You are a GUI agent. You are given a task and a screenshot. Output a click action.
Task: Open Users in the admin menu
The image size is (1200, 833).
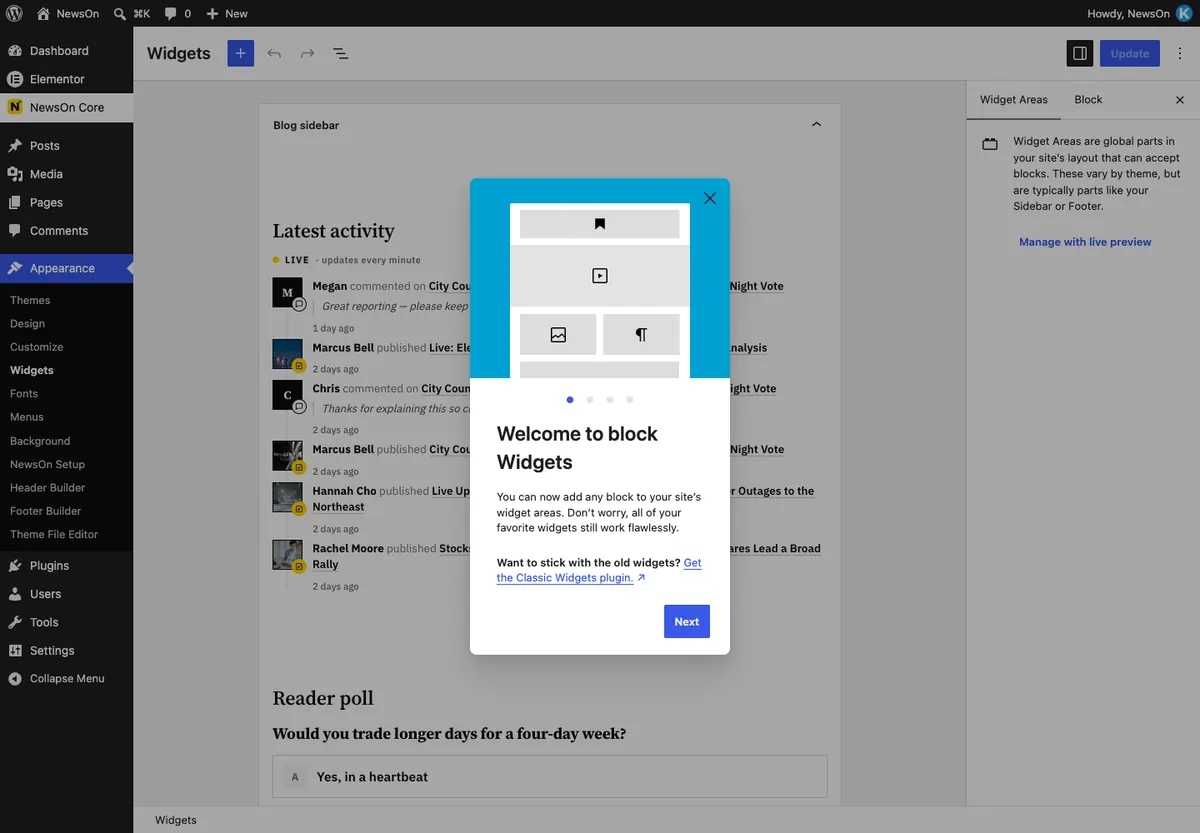tap(66, 594)
